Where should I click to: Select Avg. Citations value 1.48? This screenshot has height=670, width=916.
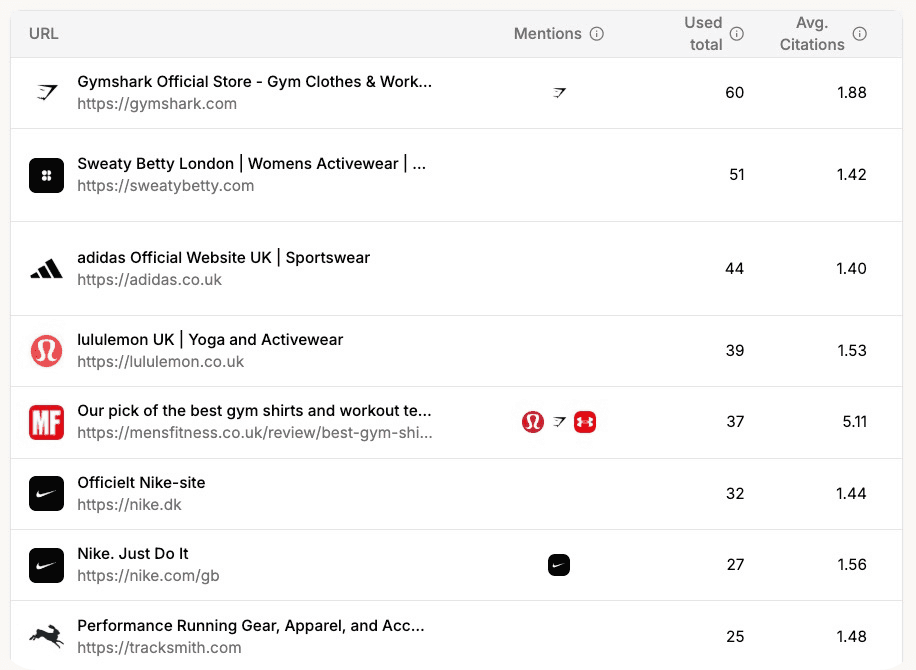851,636
